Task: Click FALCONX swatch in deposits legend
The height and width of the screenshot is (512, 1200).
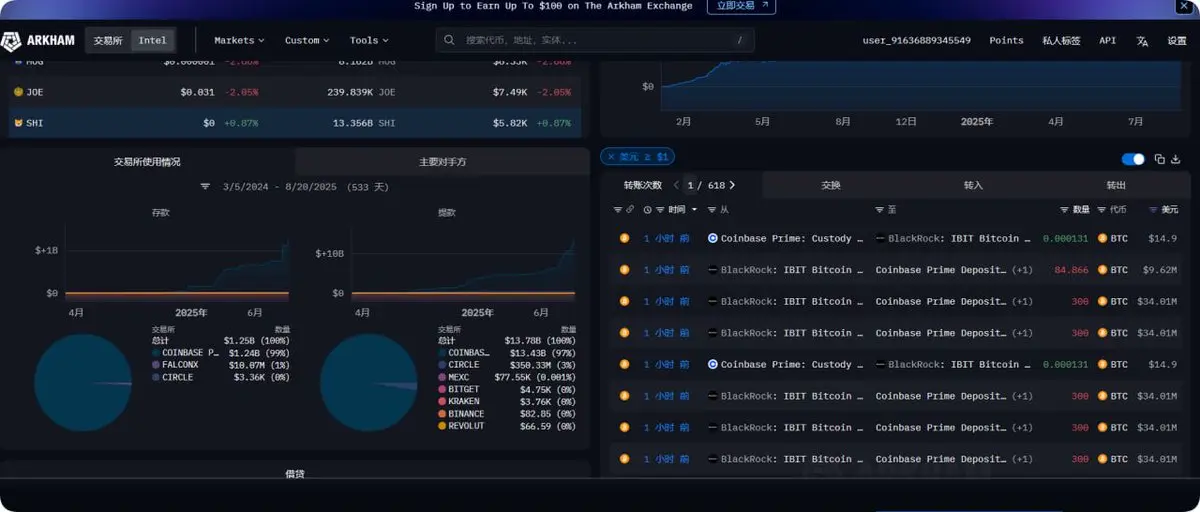Action: pos(155,365)
